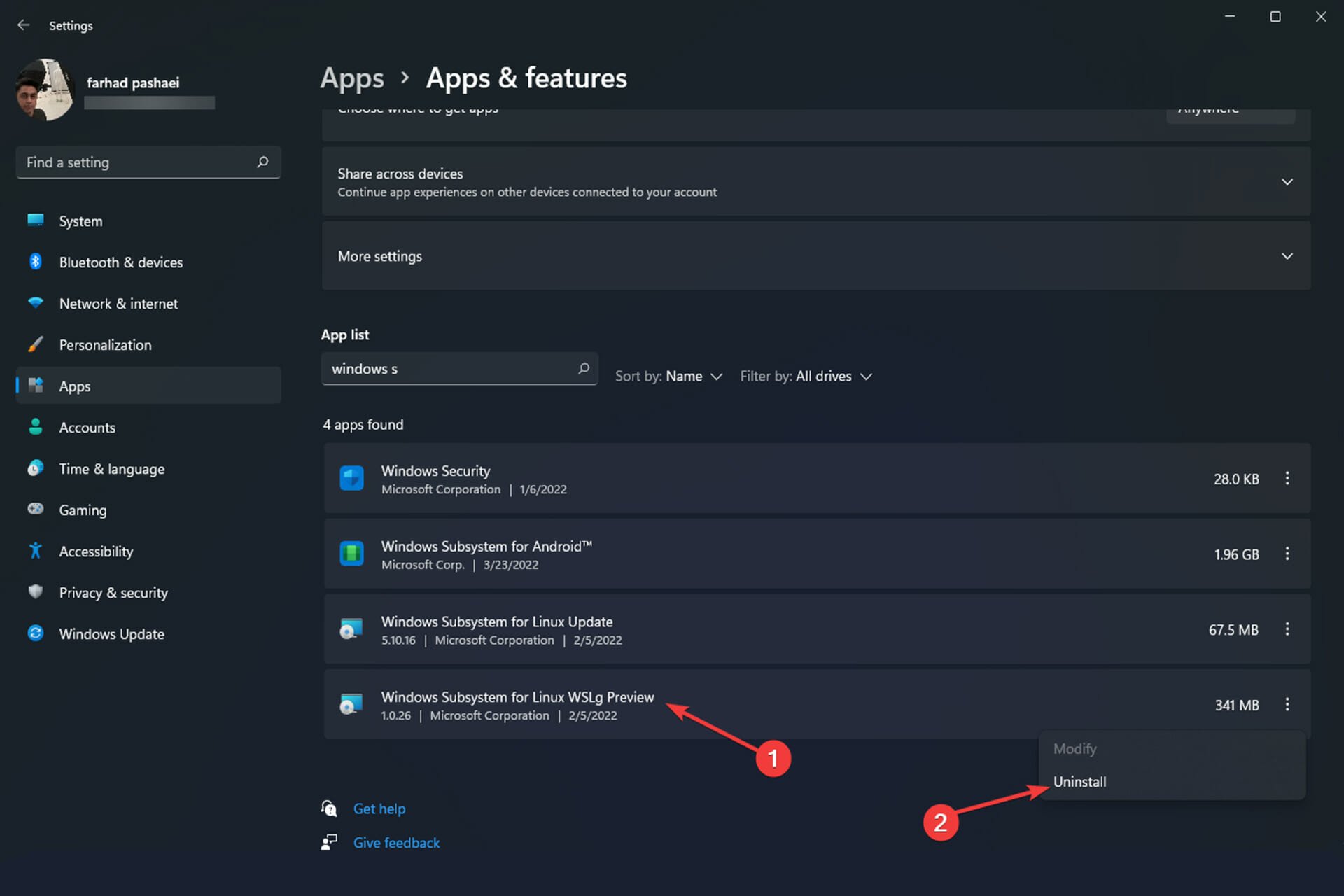The width and height of the screenshot is (1344, 896).
Task: Click the Time & language globe icon
Action: pos(36,468)
